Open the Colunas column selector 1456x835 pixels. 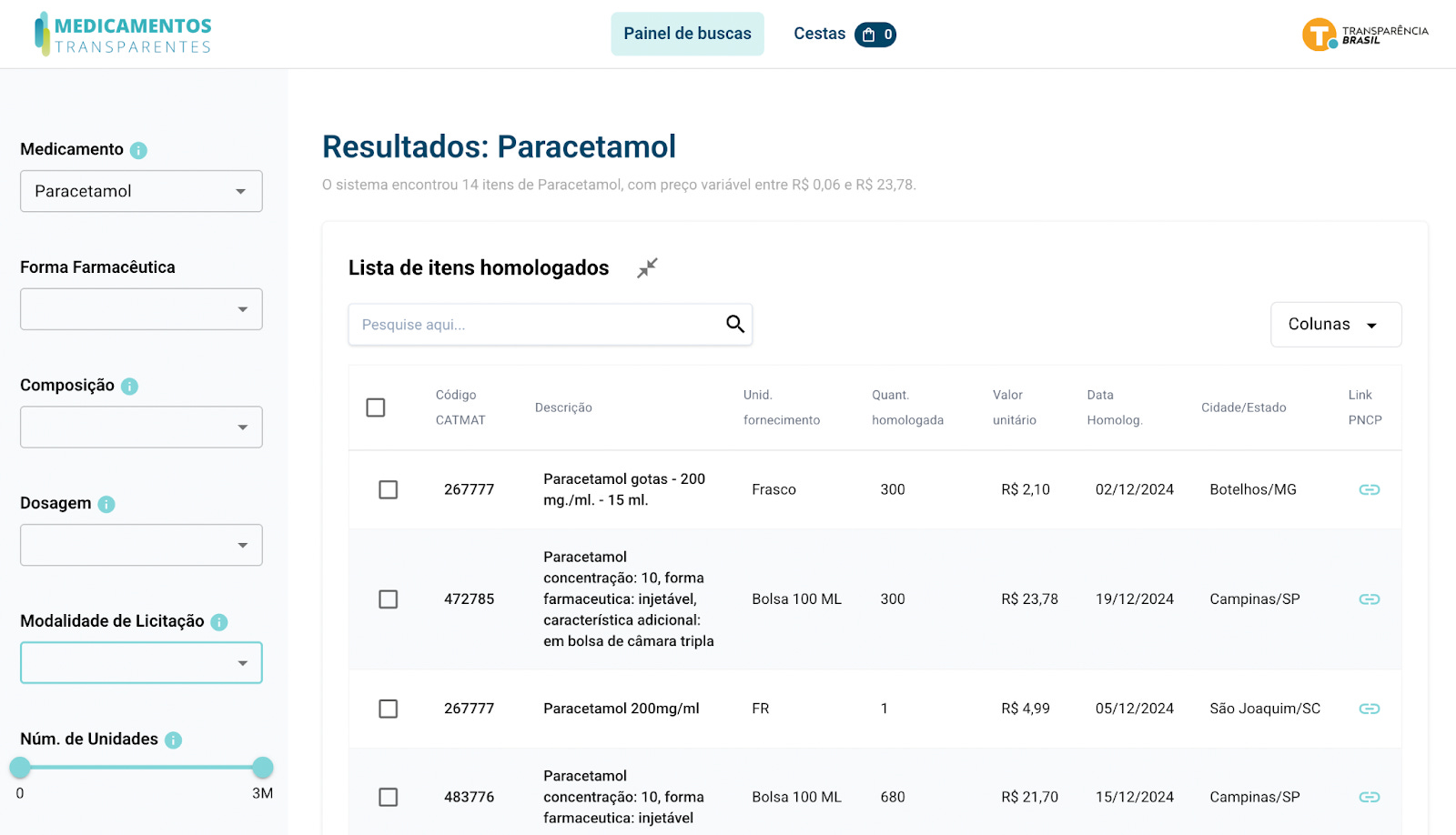coord(1336,325)
